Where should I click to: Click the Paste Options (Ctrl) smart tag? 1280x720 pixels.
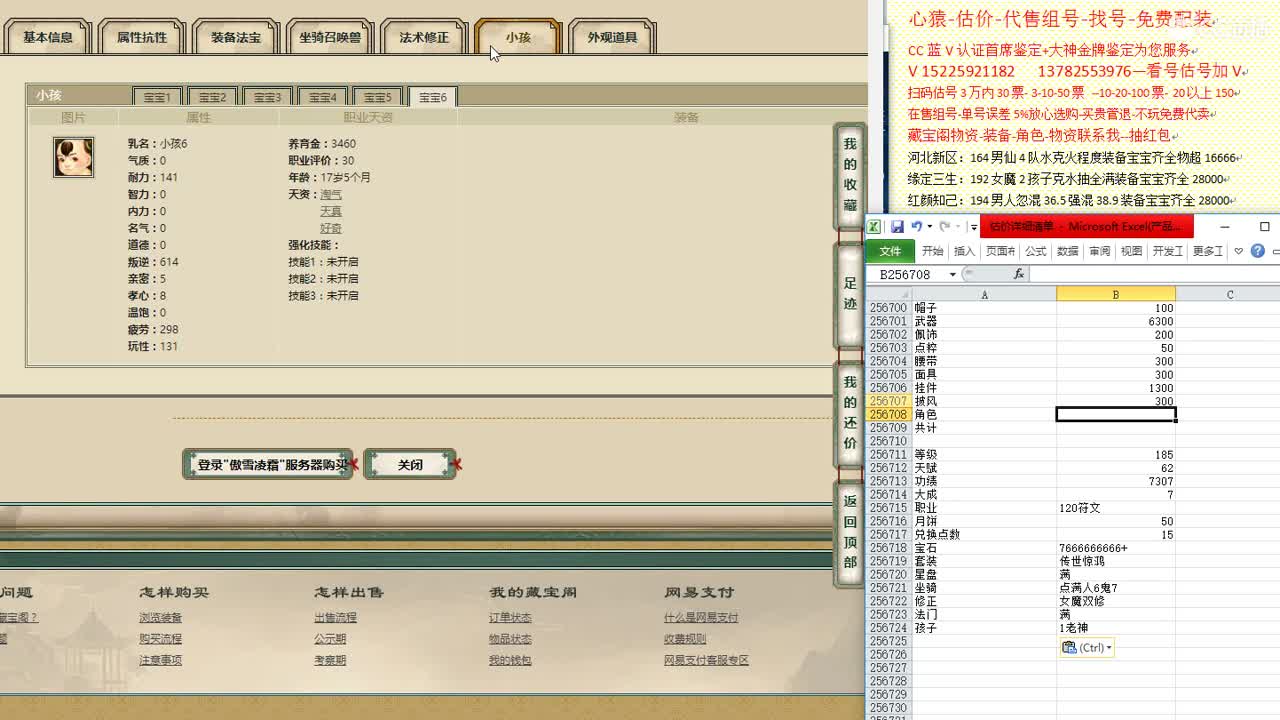(x=1086, y=648)
